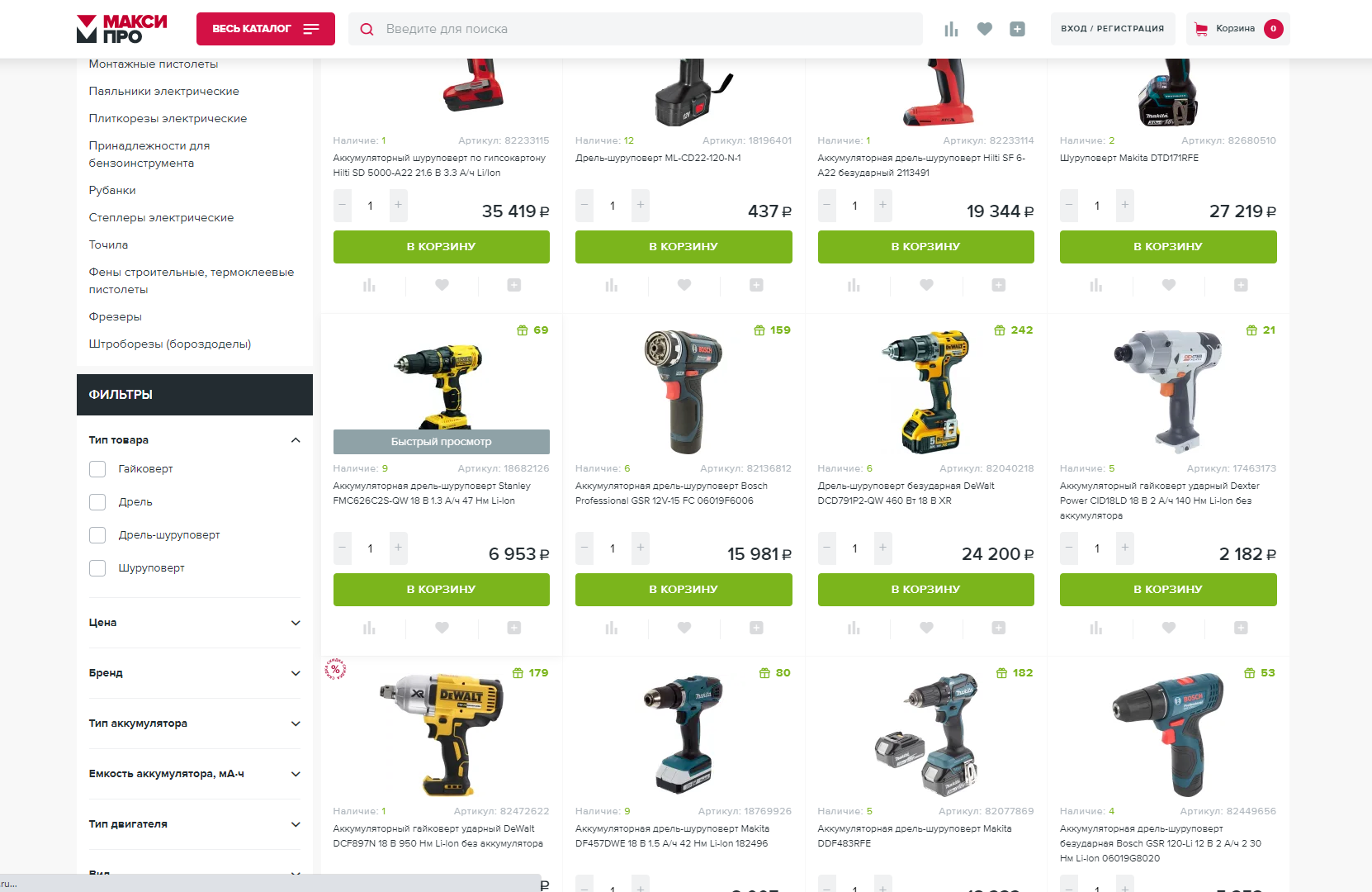Add ML-CD22-120-N-1 drill to comparison
Viewport: 1372px width, 892px height.
tap(611, 285)
